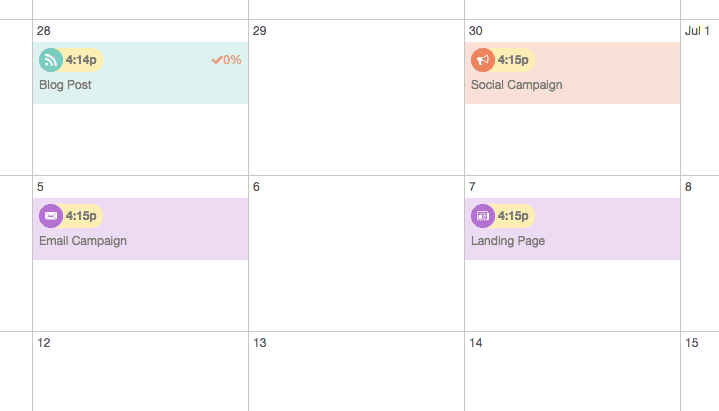Click the 4:15p time badge on Social Campaign
This screenshot has width=719, height=411.
click(x=513, y=60)
